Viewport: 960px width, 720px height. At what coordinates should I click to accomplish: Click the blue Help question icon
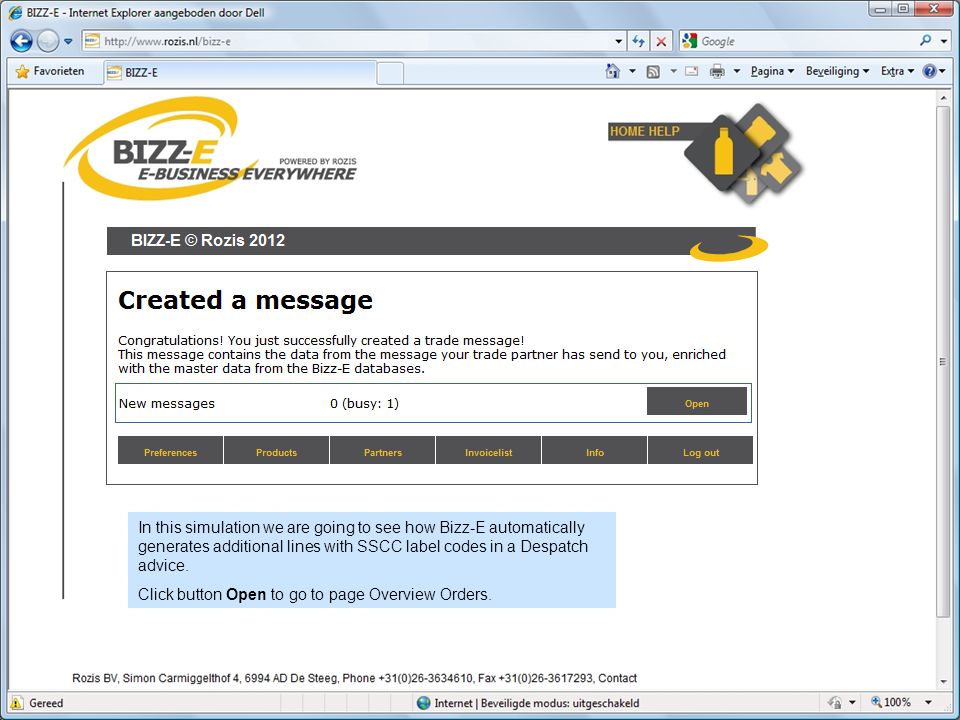[929, 71]
